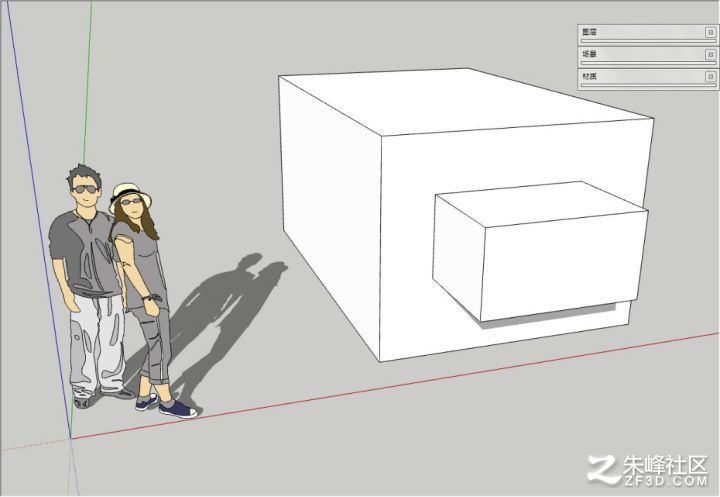Screen dimensions: 720x497
Task: Select the man figure with sunglasses
Action: click(85, 285)
